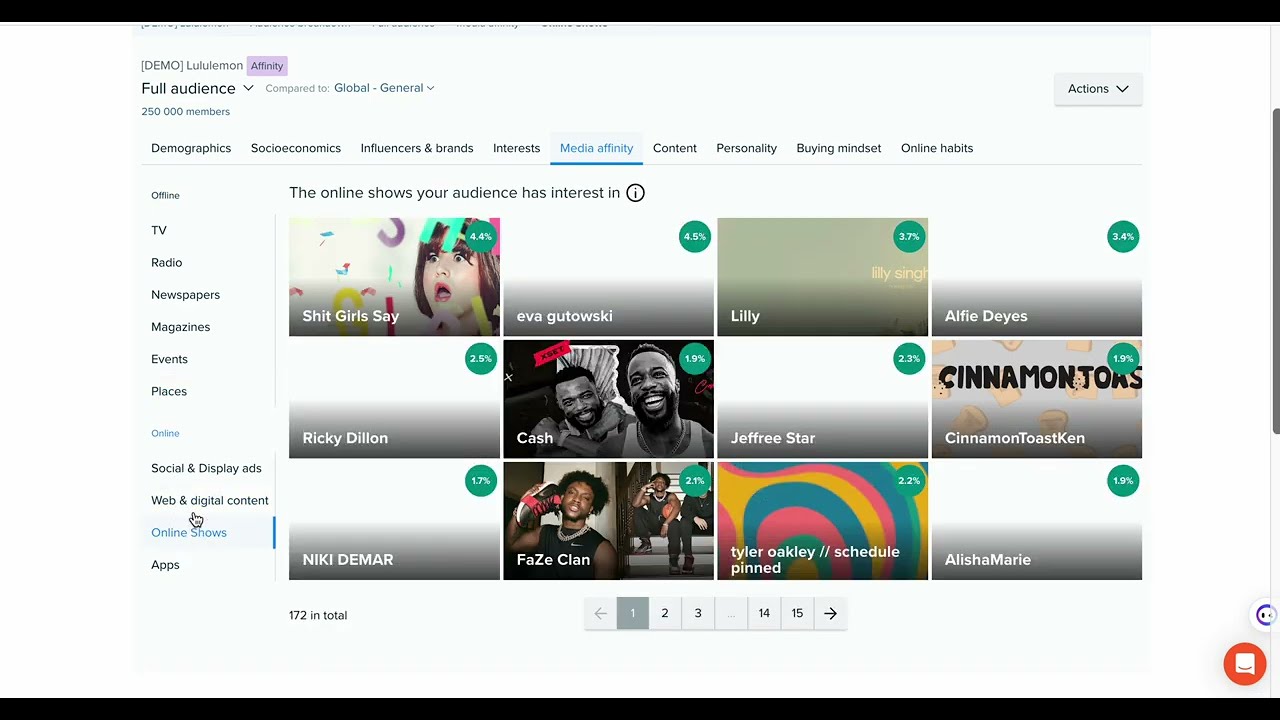Jump to page 15 of results
Screen dimensions: 1280x720
coord(797,613)
